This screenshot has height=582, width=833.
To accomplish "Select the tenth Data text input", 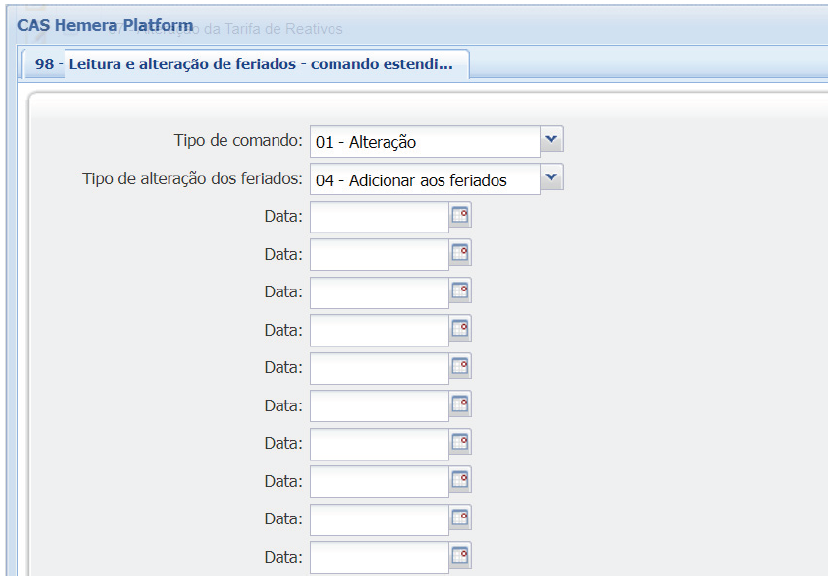I will click(x=379, y=558).
